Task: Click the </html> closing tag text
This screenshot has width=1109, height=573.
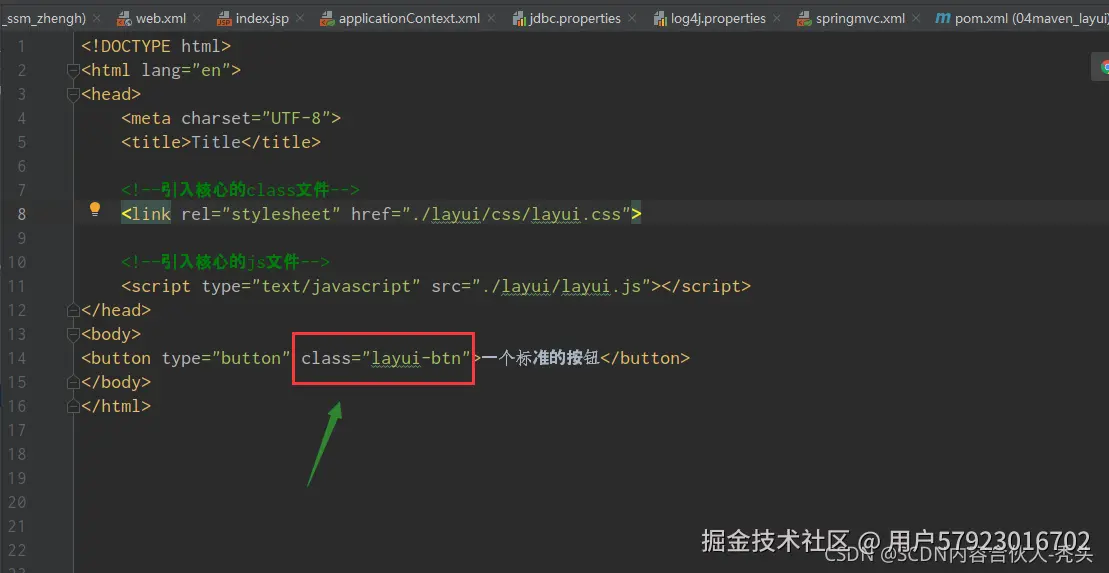Action: click(x=116, y=406)
